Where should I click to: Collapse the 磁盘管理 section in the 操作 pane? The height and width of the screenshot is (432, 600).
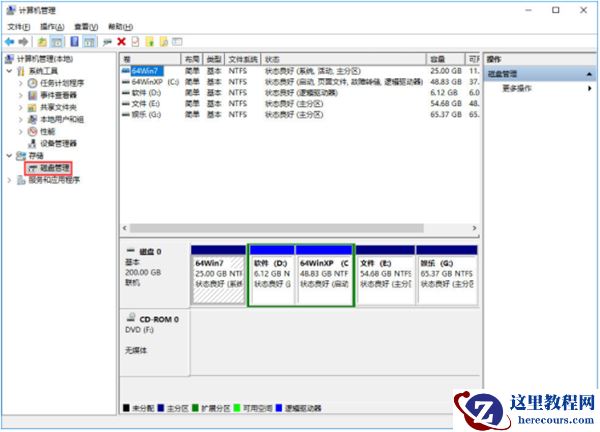click(589, 74)
